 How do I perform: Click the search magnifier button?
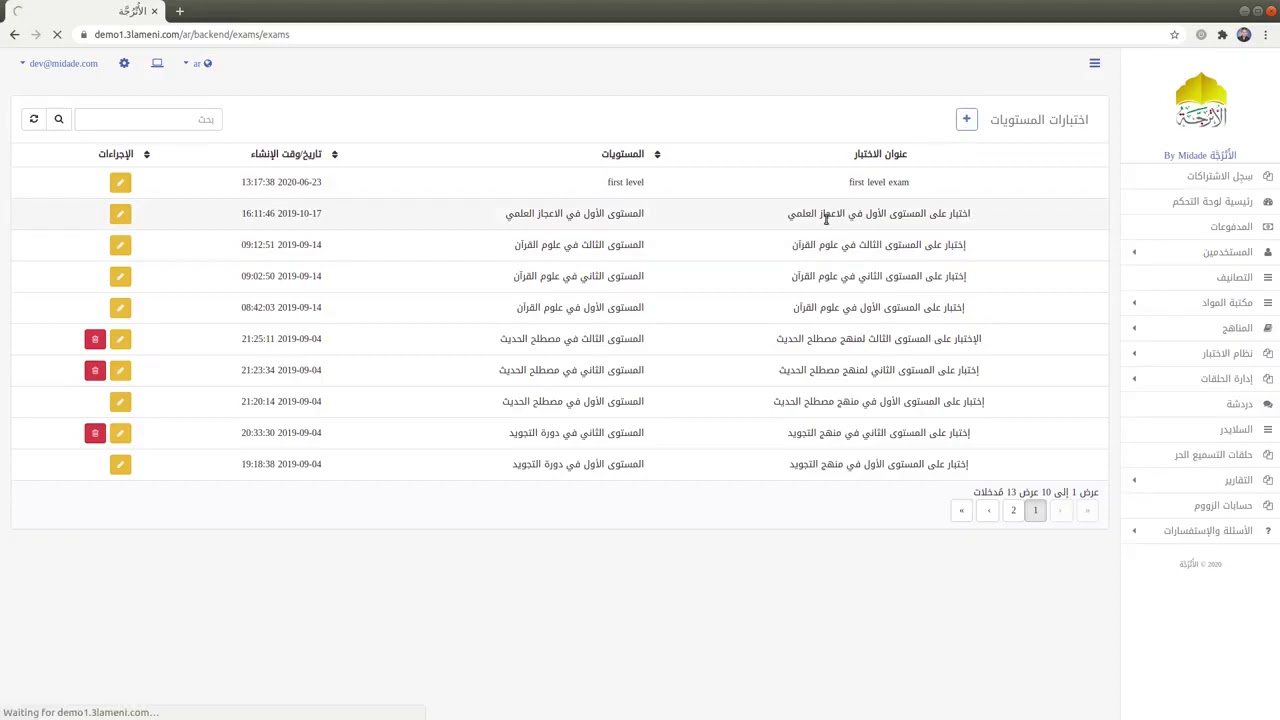[59, 119]
